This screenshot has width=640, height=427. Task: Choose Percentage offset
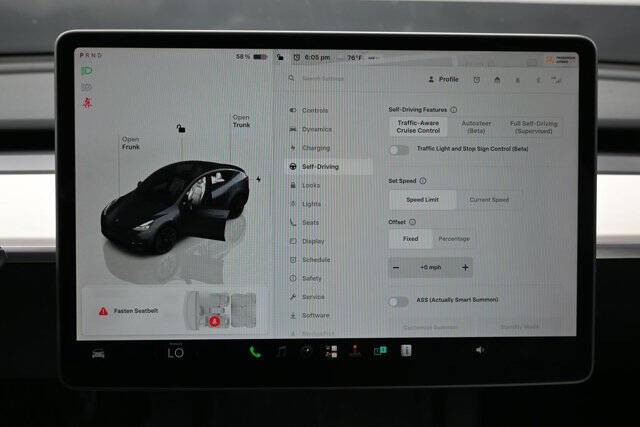454,239
